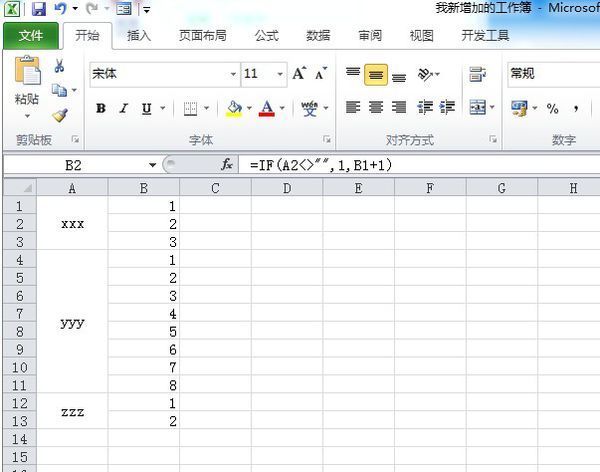
Task: Click the Format Painter brush icon
Action: (x=59, y=115)
